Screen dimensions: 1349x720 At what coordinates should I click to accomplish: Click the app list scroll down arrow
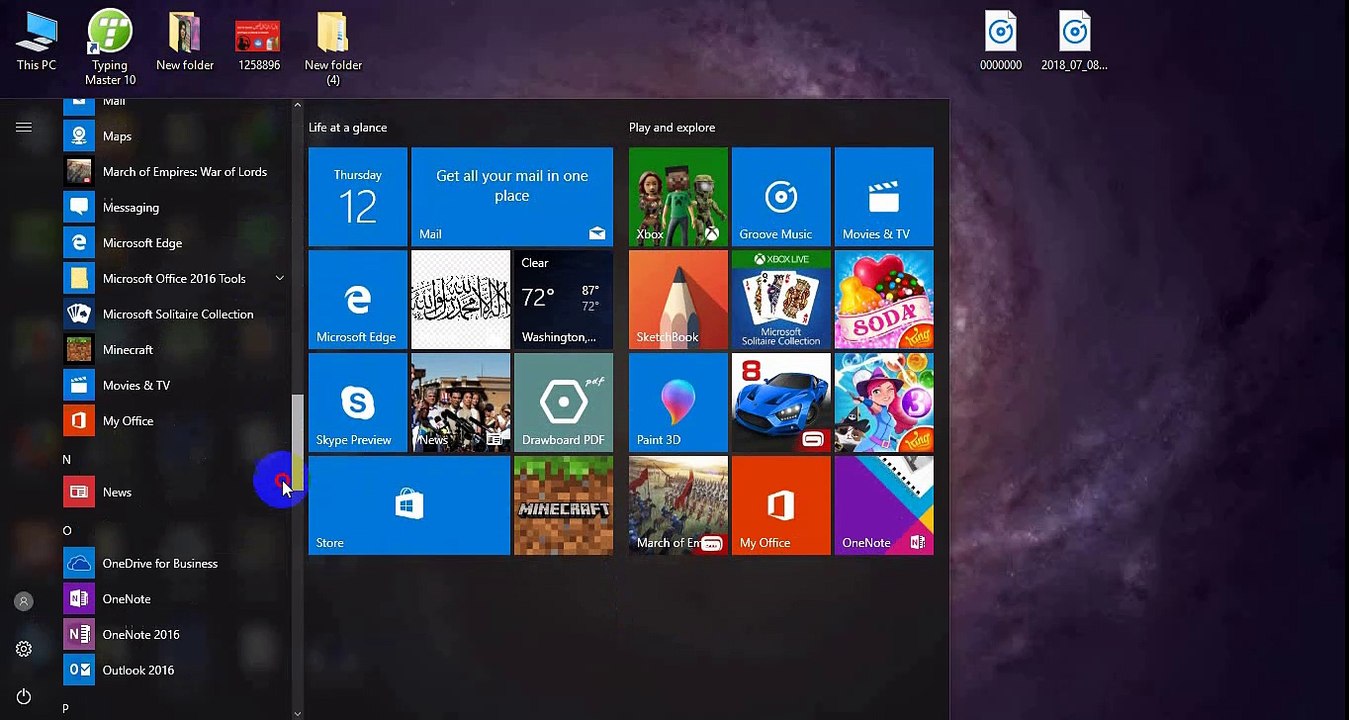pos(297,713)
